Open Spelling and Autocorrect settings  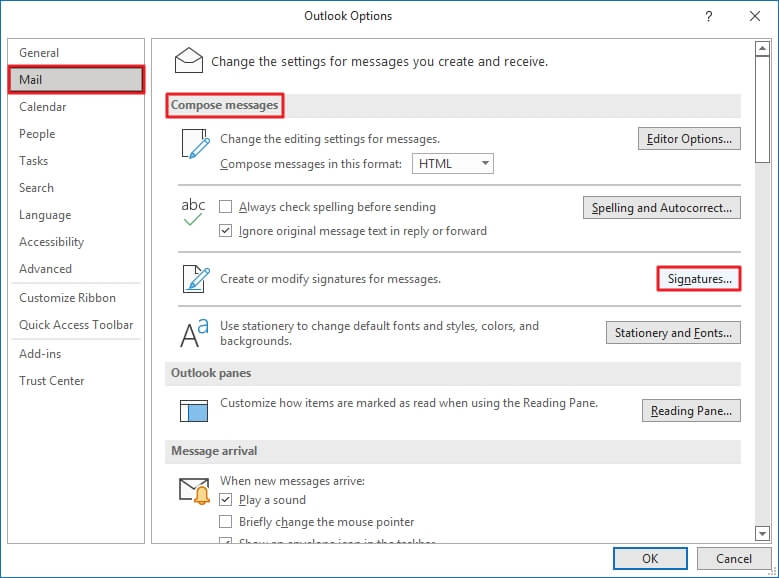[661, 208]
